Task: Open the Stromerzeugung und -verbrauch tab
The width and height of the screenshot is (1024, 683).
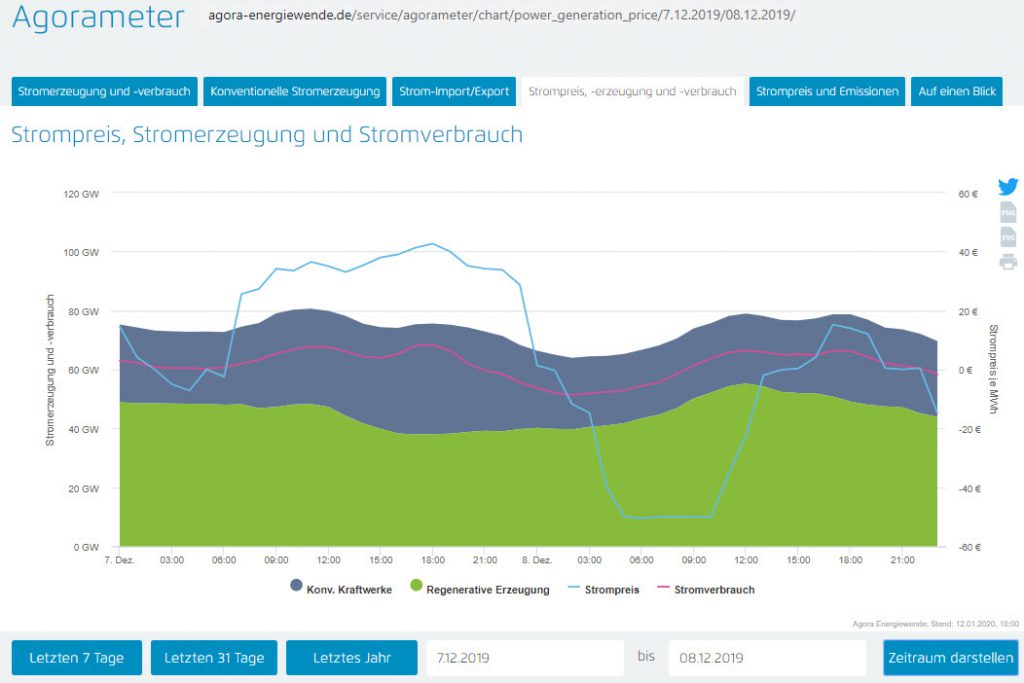Action: [104, 91]
